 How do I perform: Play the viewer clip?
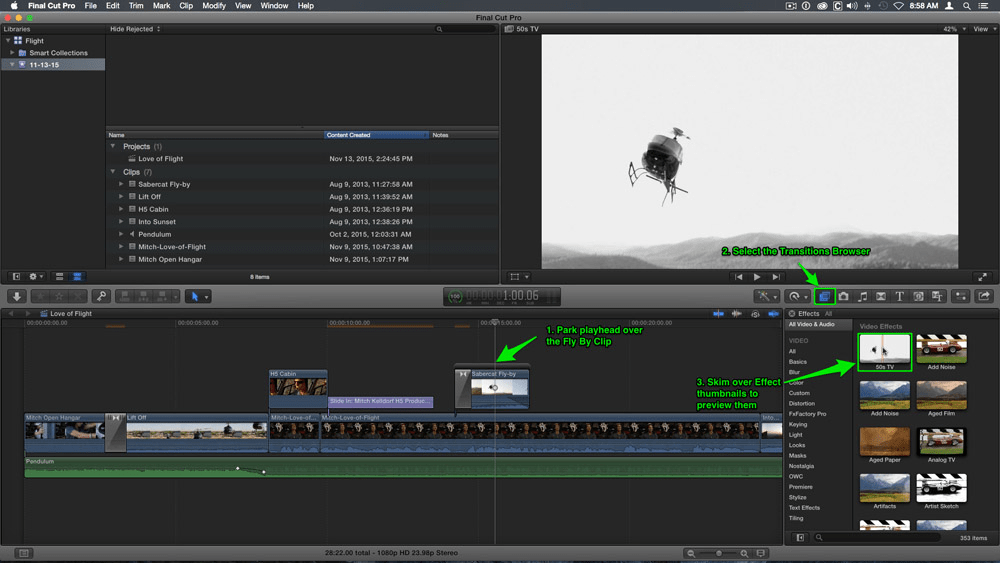pos(757,277)
